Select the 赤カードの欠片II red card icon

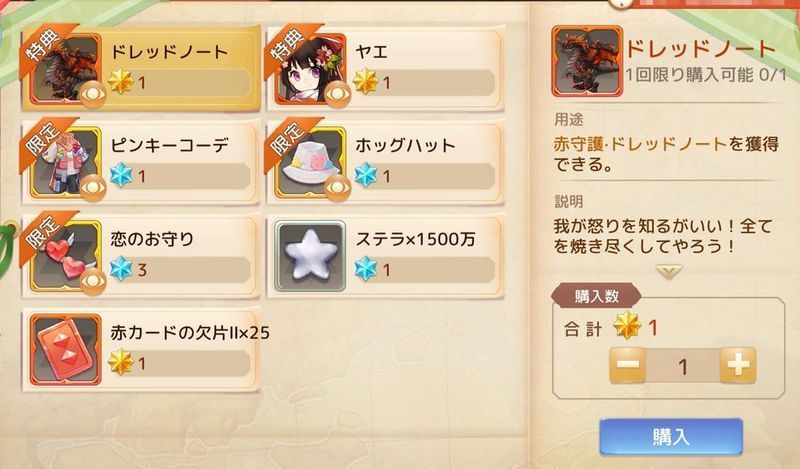(65, 350)
